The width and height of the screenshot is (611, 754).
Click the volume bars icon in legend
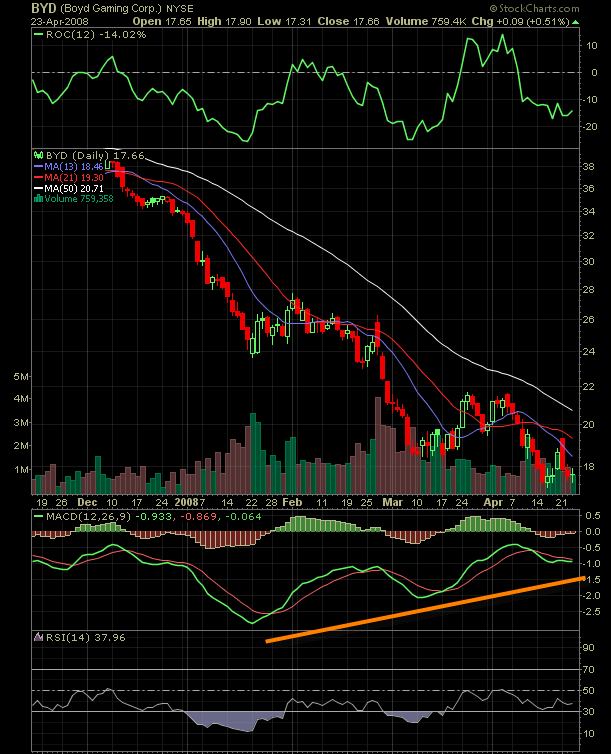click(x=38, y=199)
